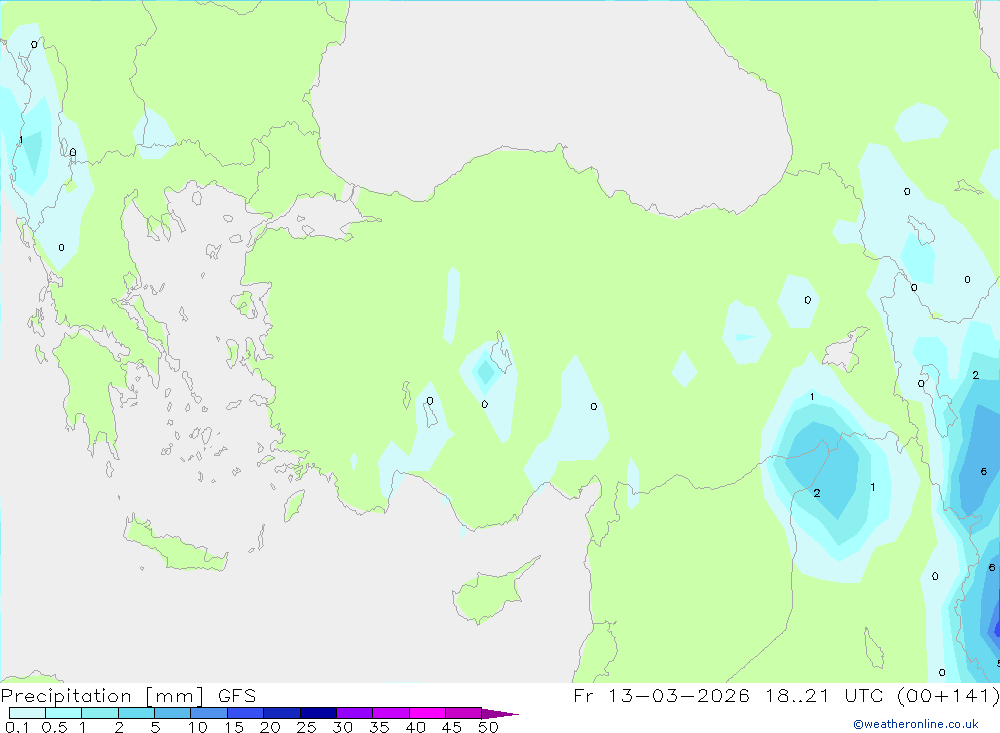
Task: Select the '10' legend scale label
Action: (x=198, y=727)
